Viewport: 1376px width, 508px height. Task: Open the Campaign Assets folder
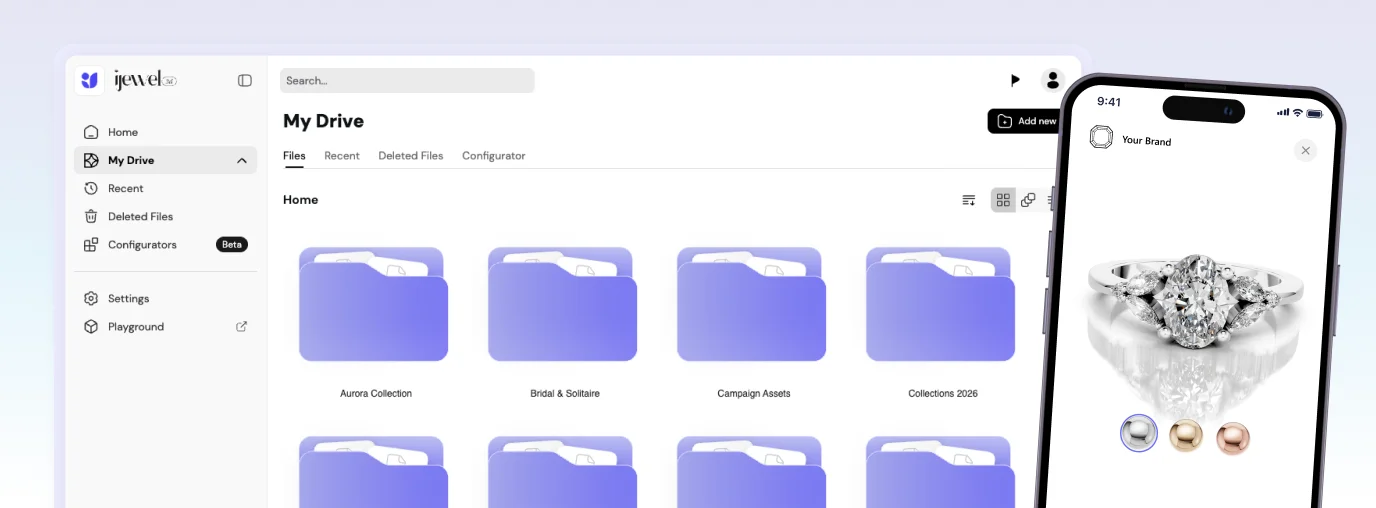click(751, 304)
